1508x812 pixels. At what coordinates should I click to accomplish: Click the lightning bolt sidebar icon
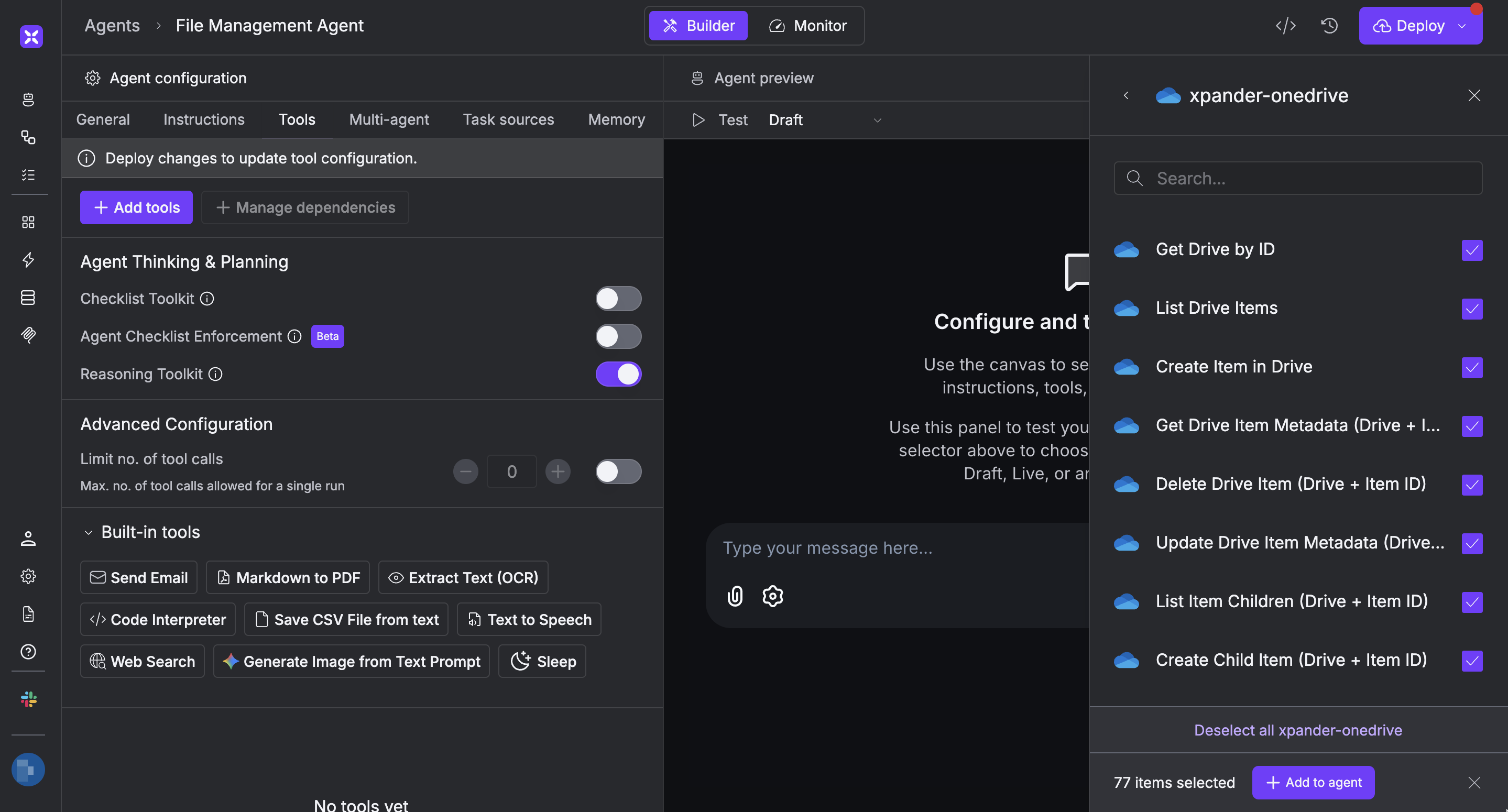[28, 259]
